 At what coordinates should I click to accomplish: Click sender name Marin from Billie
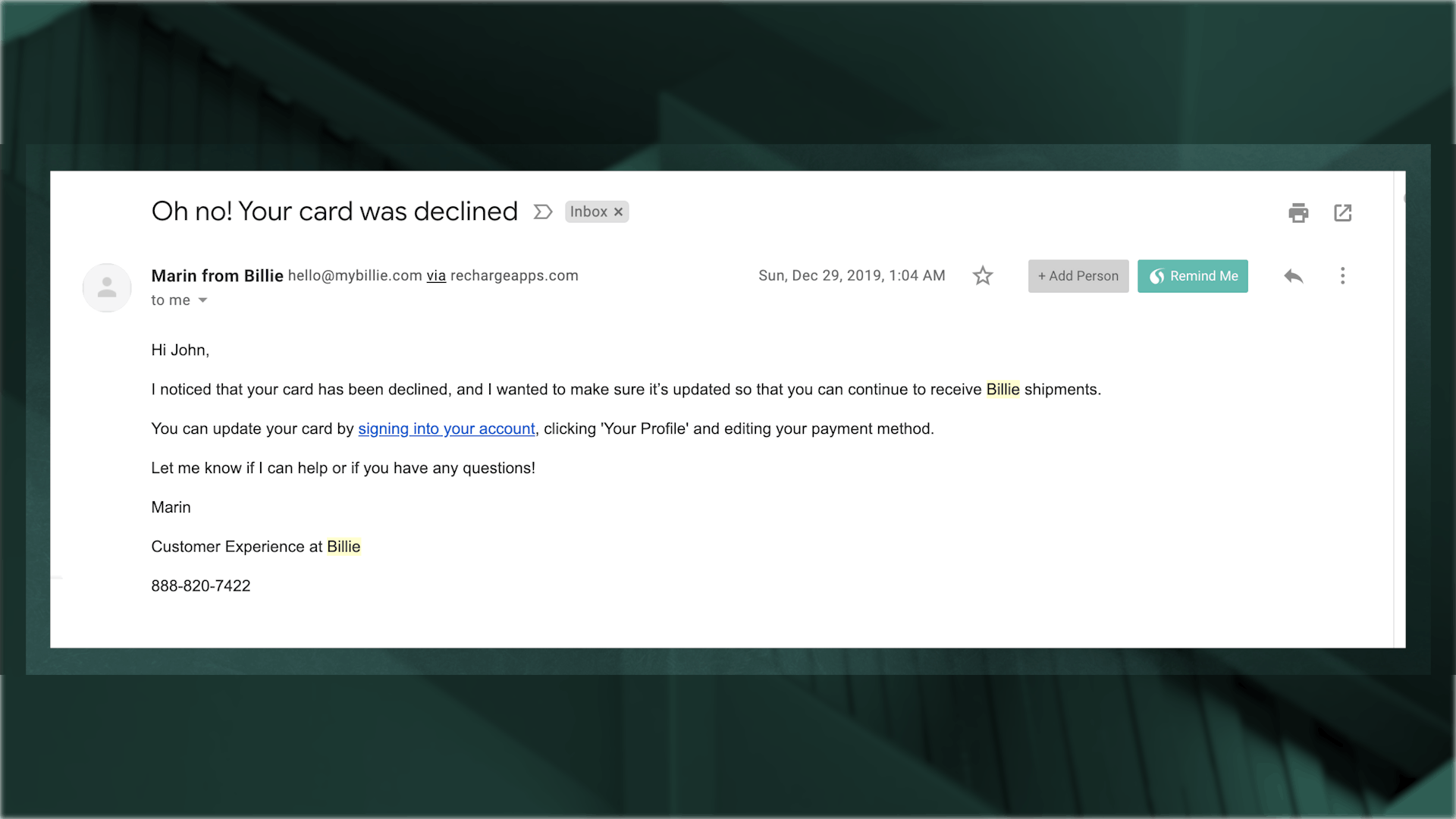[217, 275]
